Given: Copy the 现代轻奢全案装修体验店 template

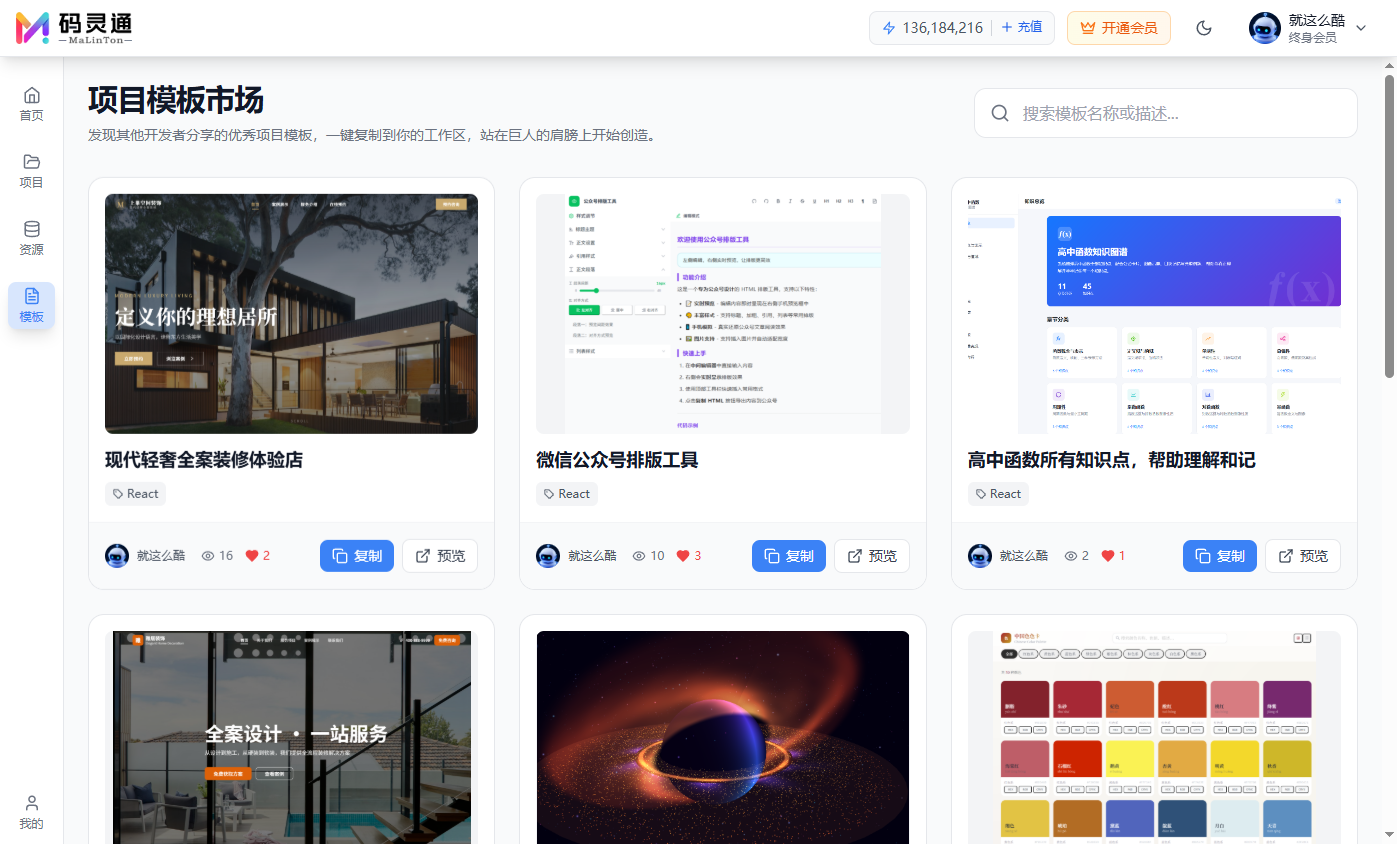Looking at the screenshot, I should tap(357, 556).
